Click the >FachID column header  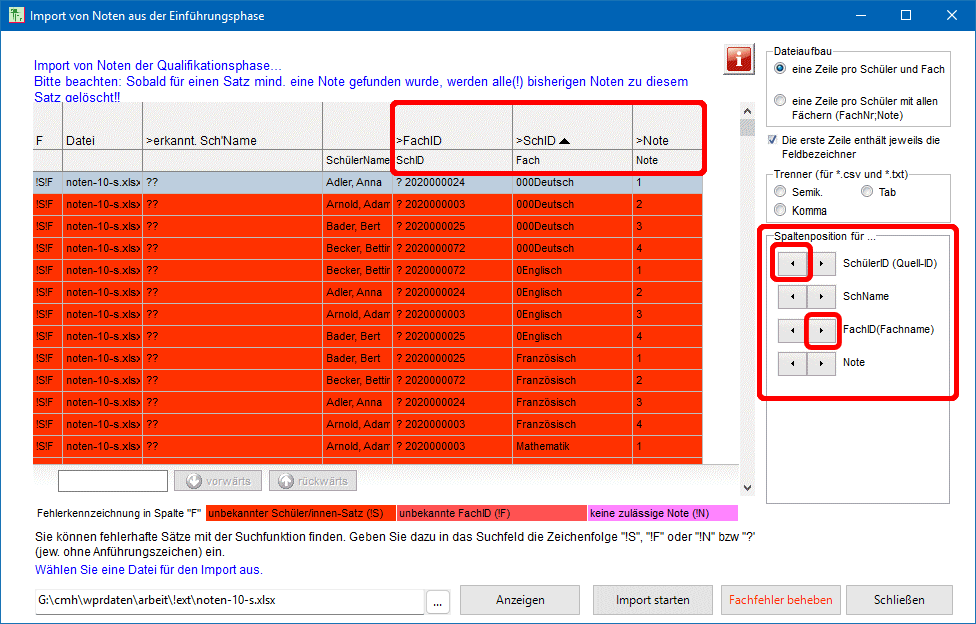click(x=452, y=141)
